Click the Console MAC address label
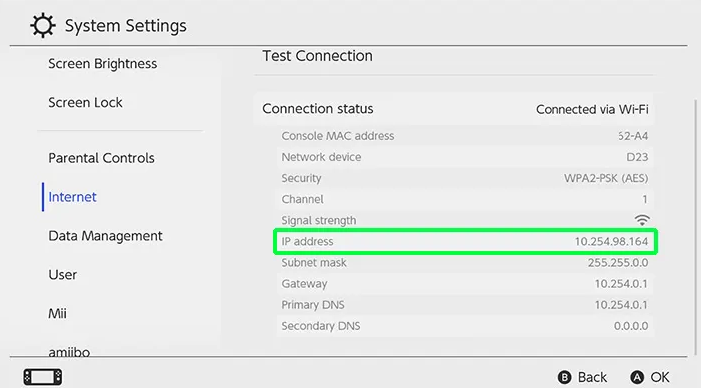The height and width of the screenshot is (388, 701). (x=338, y=136)
